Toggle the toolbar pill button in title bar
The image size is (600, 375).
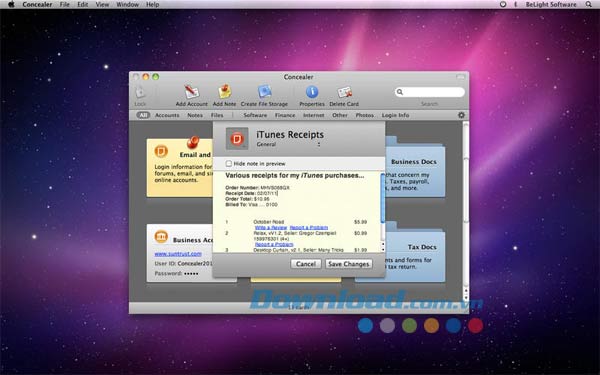[x=460, y=77]
